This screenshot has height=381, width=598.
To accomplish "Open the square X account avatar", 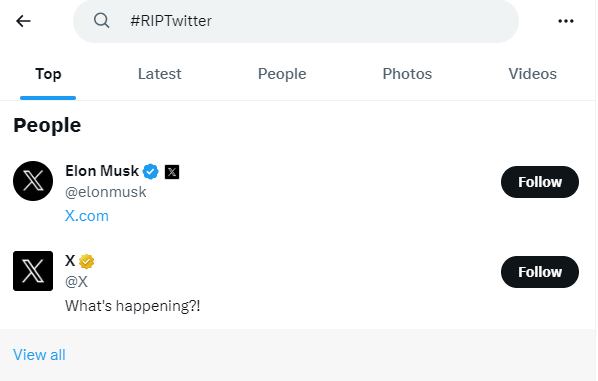I will (x=33, y=271).
